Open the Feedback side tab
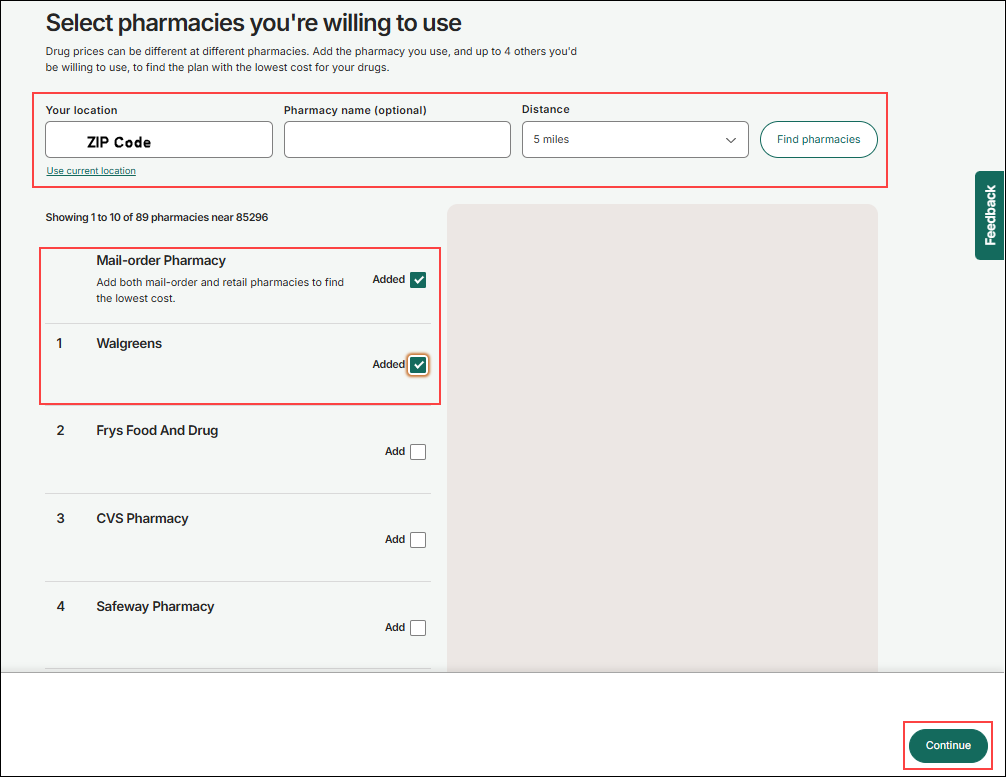The height and width of the screenshot is (777, 1006). point(990,215)
